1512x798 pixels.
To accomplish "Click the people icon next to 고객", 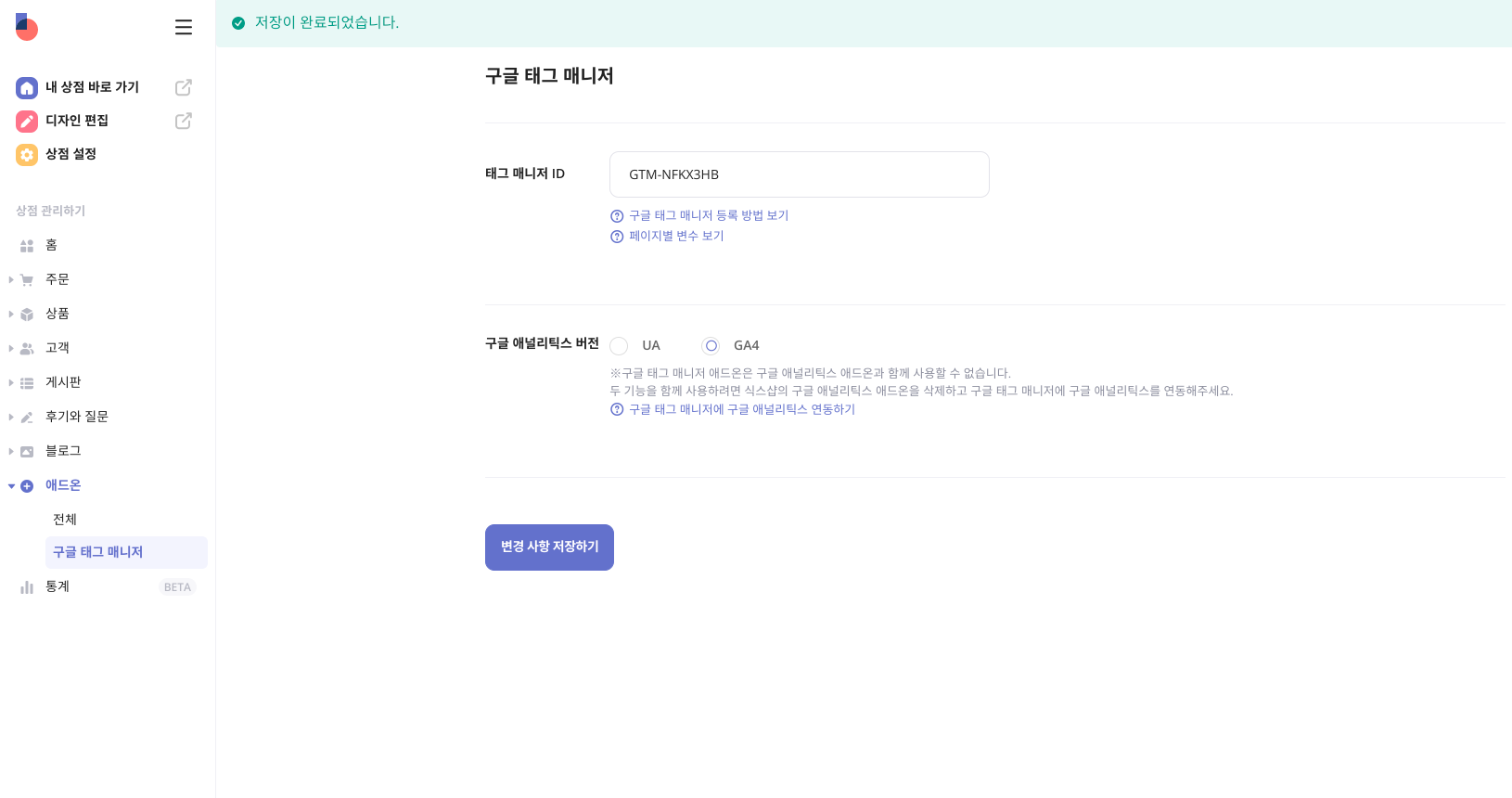I will [27, 349].
